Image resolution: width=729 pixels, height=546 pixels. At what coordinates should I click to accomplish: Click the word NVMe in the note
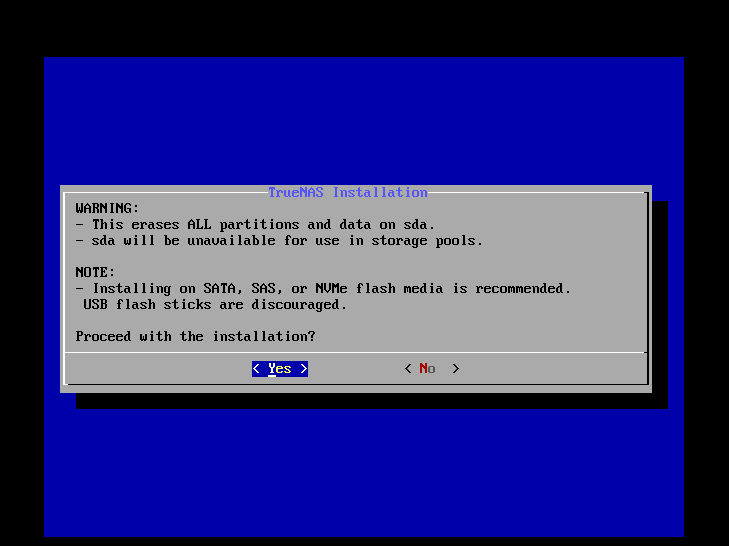tap(331, 289)
